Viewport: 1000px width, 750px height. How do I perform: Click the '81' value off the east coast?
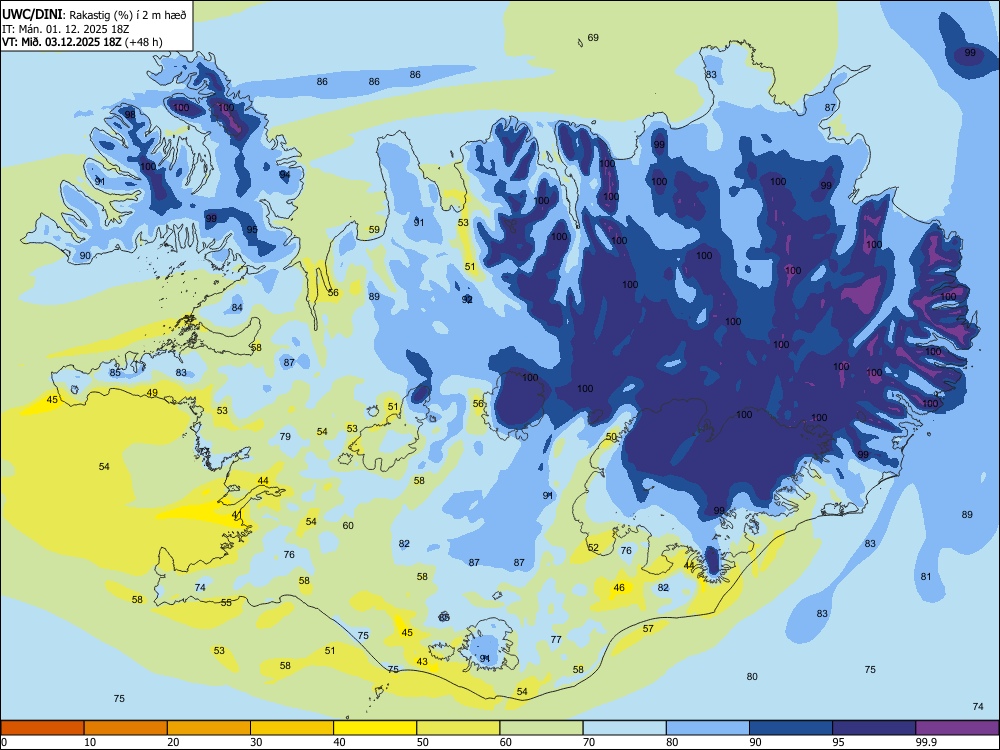tap(926, 577)
